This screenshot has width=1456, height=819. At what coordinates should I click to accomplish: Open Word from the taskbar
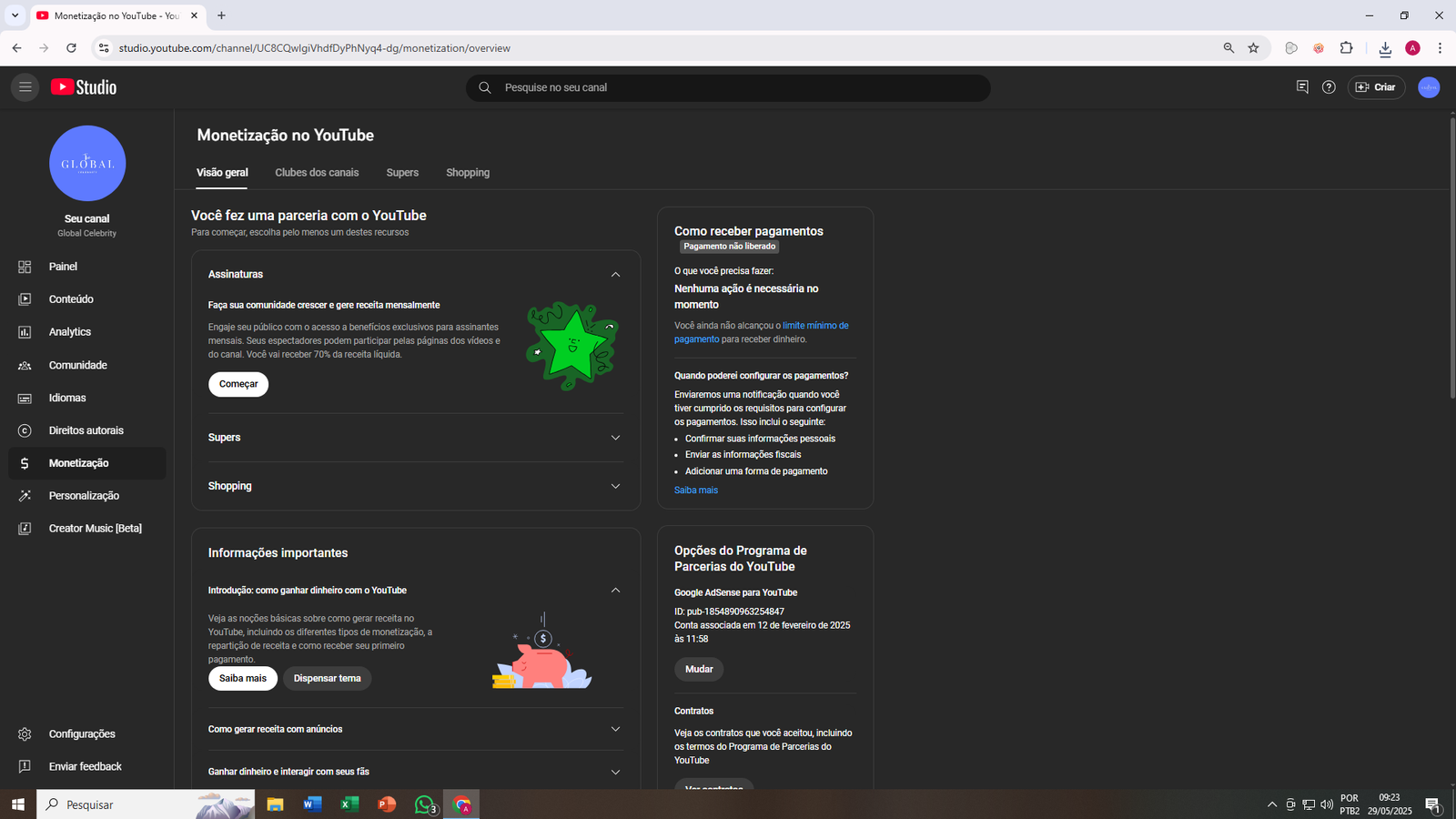(312, 804)
